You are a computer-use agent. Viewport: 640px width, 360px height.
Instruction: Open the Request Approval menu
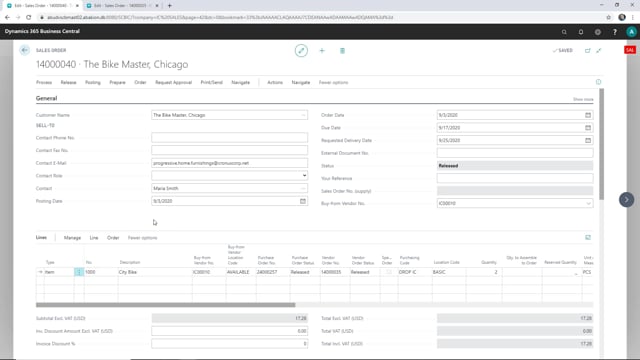[x=173, y=82]
